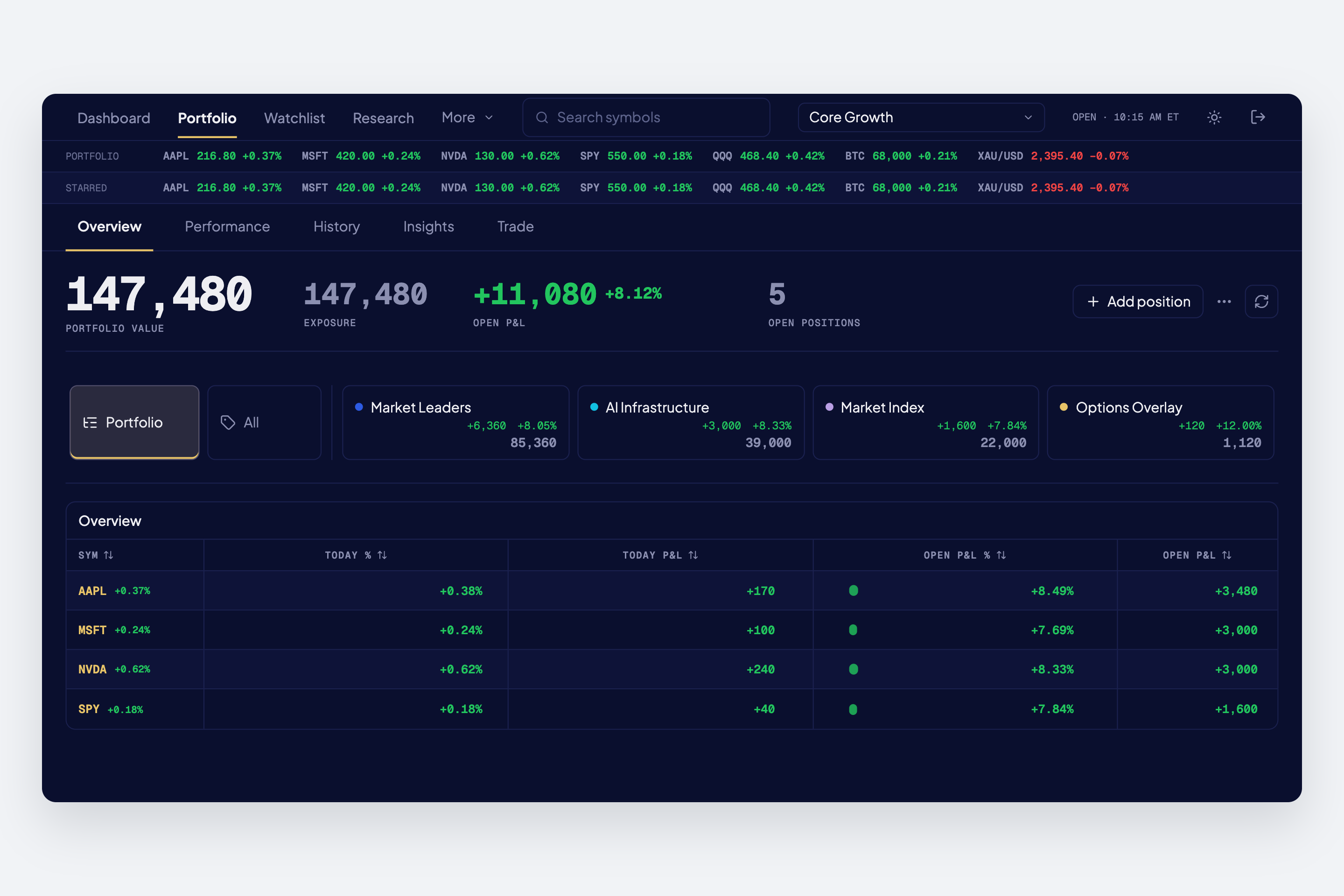Image resolution: width=1344 pixels, height=896 pixels.
Task: Open the Core Growth portfolio dropdown
Action: pos(921,117)
